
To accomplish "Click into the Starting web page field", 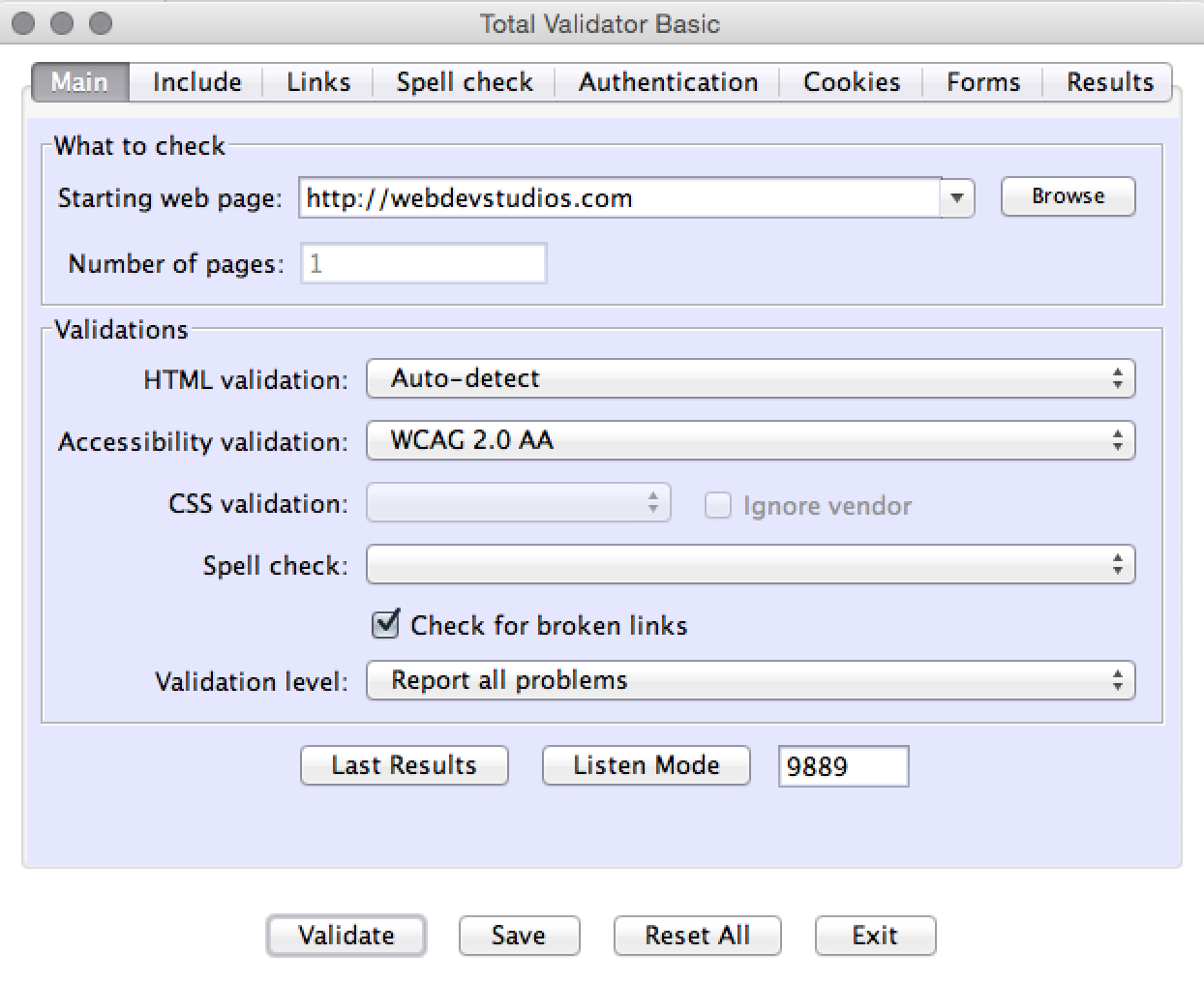I will [619, 197].
